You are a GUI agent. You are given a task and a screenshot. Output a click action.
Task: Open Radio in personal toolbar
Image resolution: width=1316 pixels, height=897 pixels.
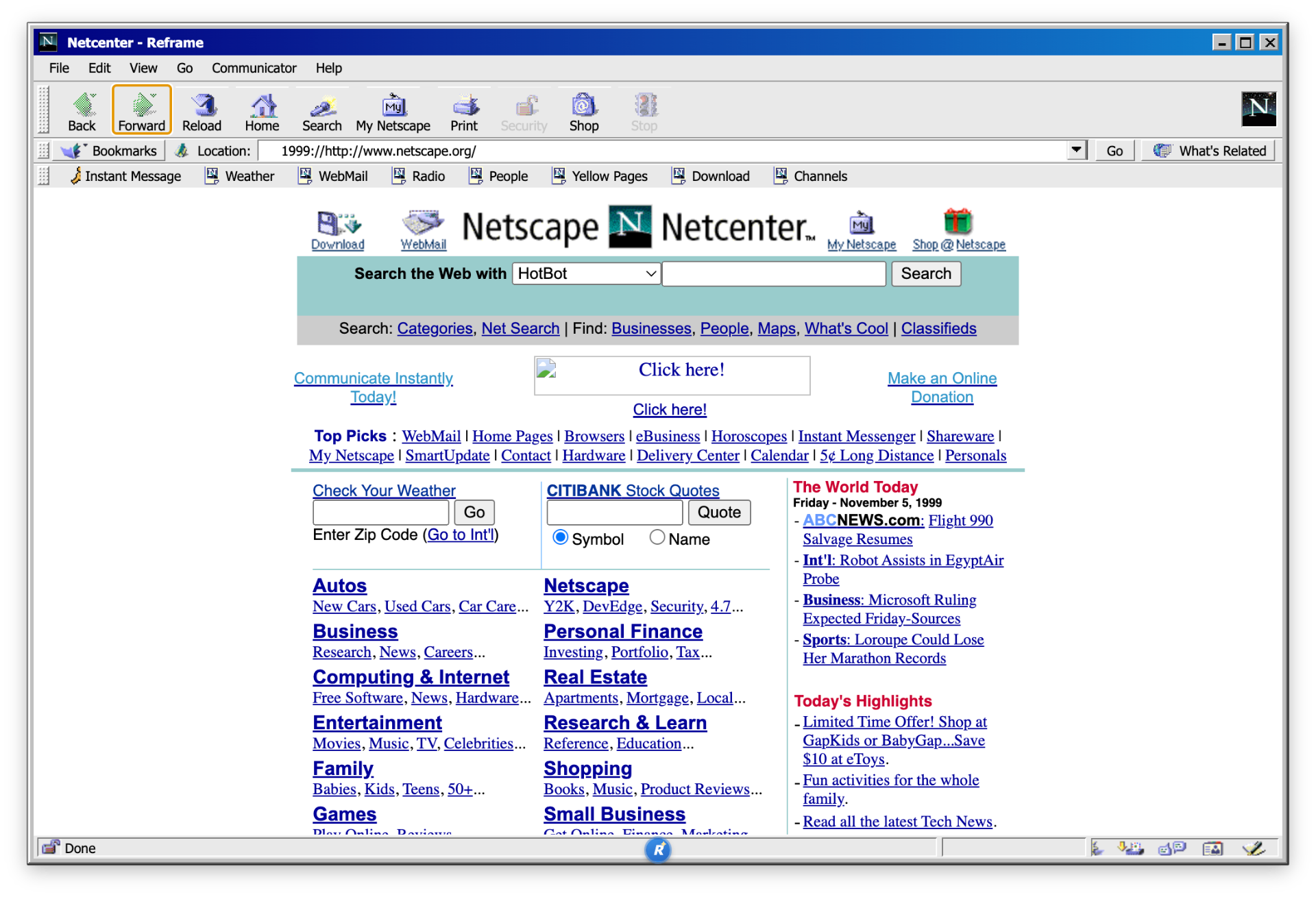tap(419, 176)
